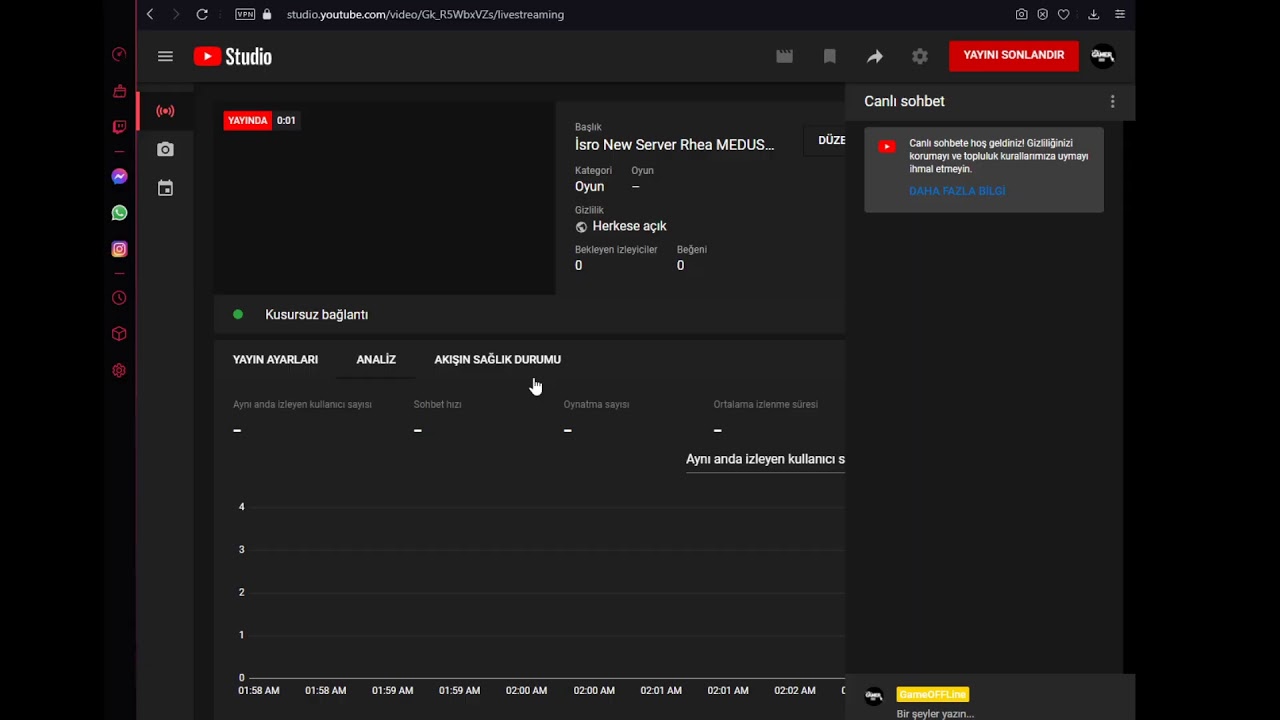This screenshot has height=720, width=1280.
Task: Click the share arrow icon in Studio header
Action: [875, 56]
